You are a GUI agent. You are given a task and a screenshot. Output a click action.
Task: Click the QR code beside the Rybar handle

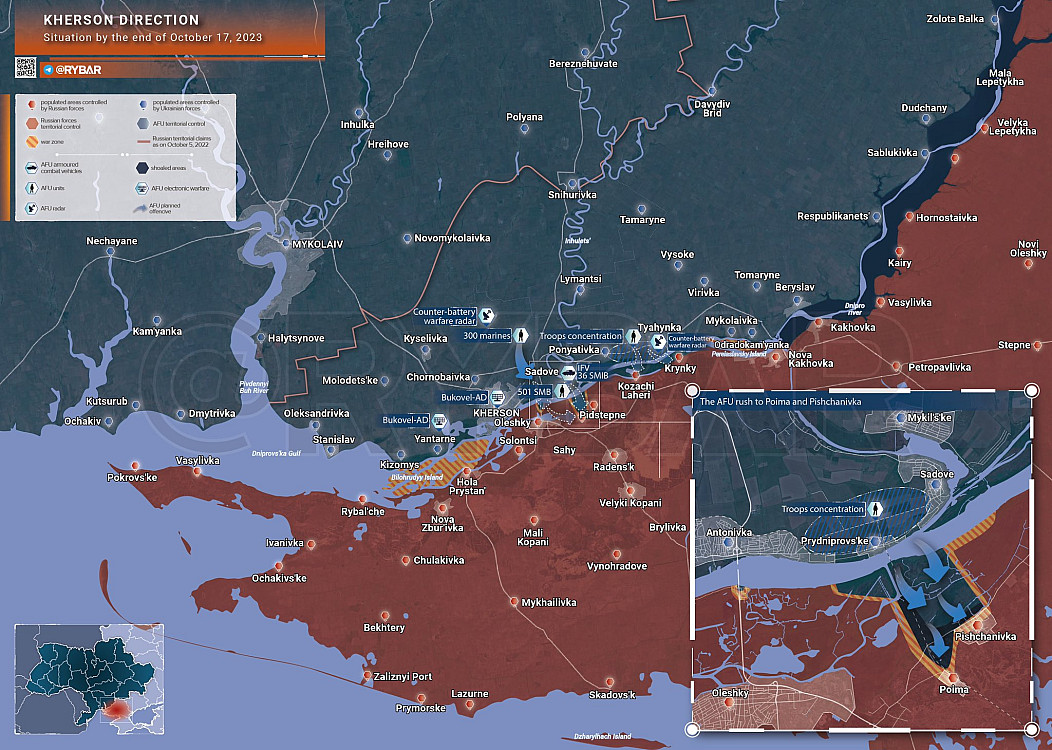(26, 68)
